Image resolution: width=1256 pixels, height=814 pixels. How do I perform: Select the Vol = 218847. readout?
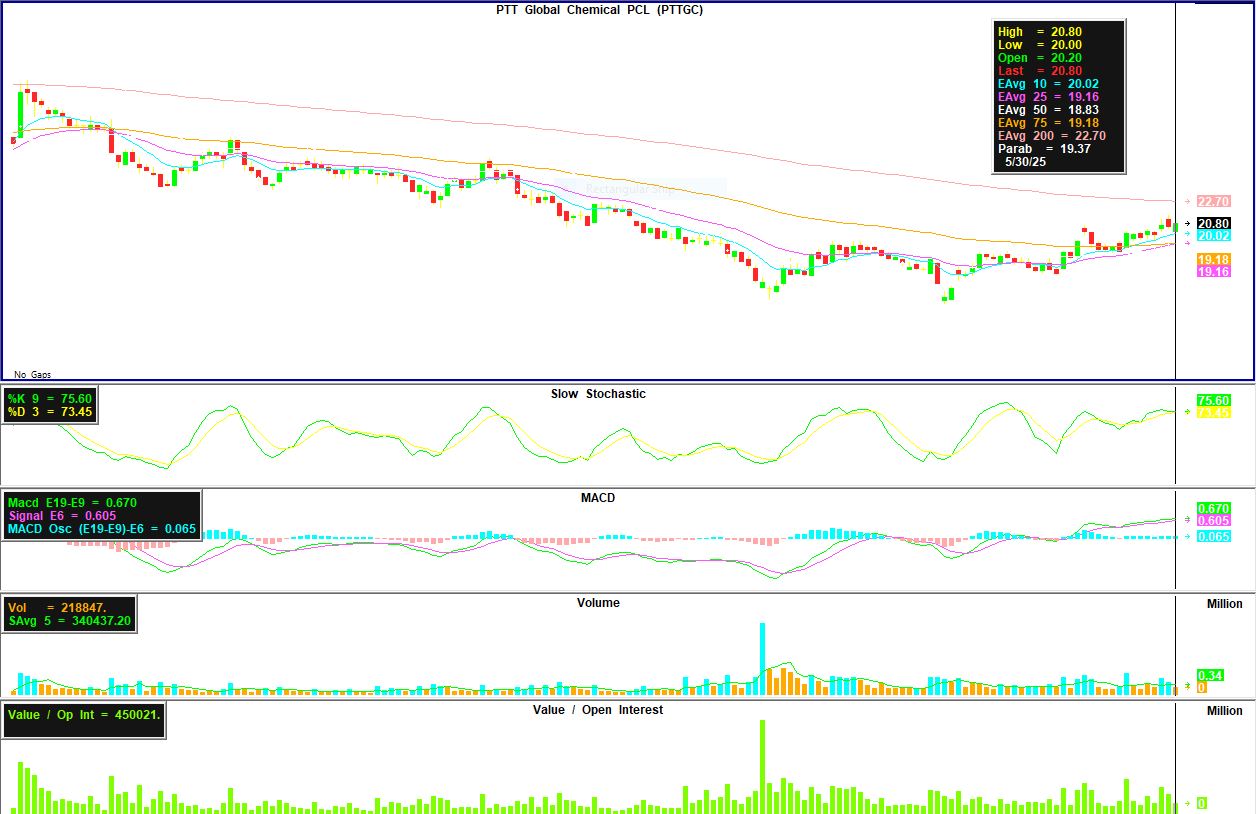tap(57, 608)
